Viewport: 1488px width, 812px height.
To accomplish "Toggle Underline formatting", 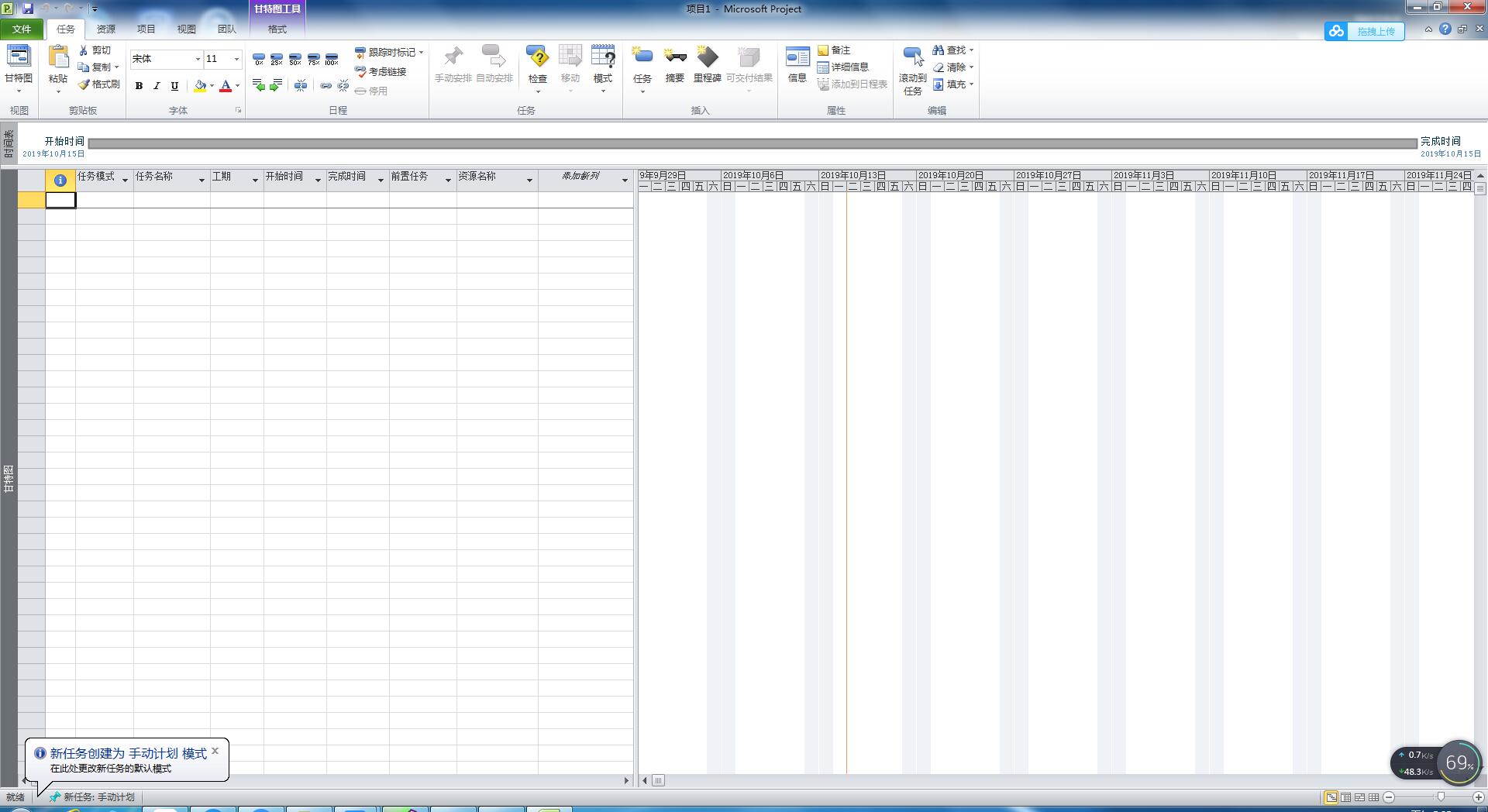I will click(174, 86).
